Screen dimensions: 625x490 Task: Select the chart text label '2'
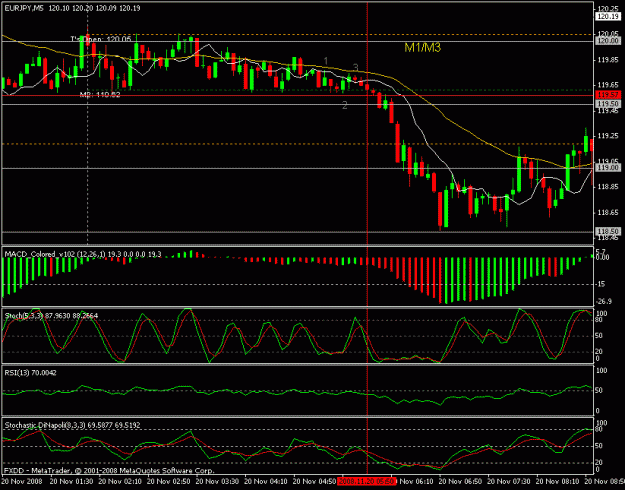345,106
